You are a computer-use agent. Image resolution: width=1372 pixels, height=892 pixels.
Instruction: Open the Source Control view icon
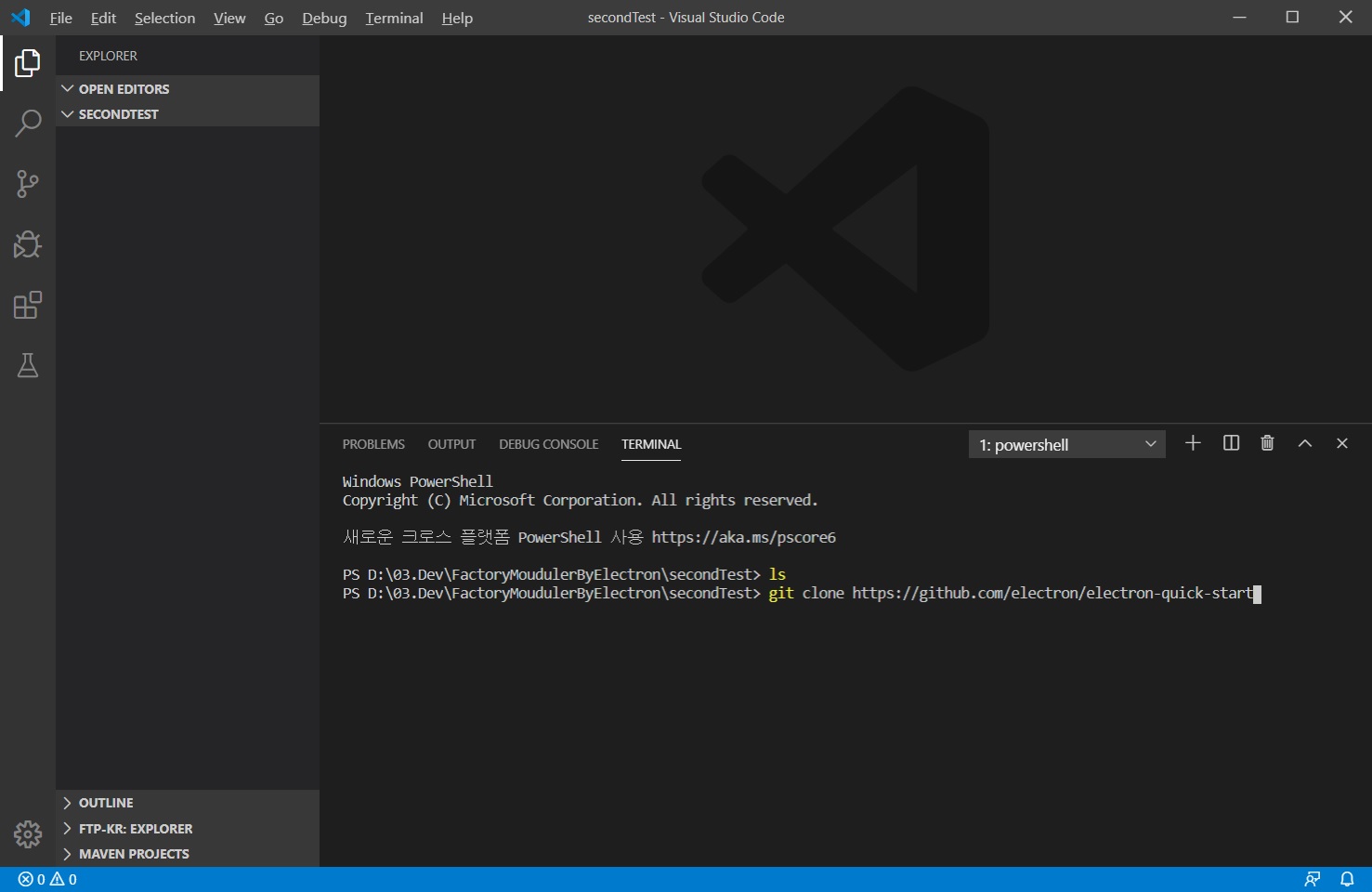[28, 184]
